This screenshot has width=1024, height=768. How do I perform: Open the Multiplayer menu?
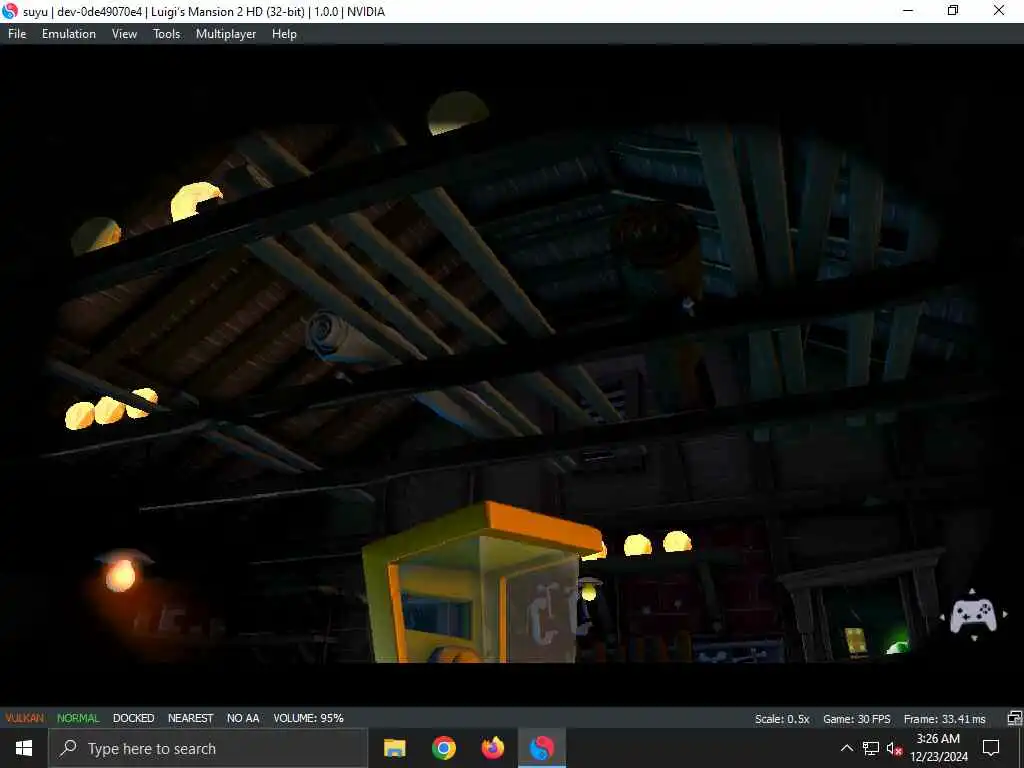click(226, 34)
